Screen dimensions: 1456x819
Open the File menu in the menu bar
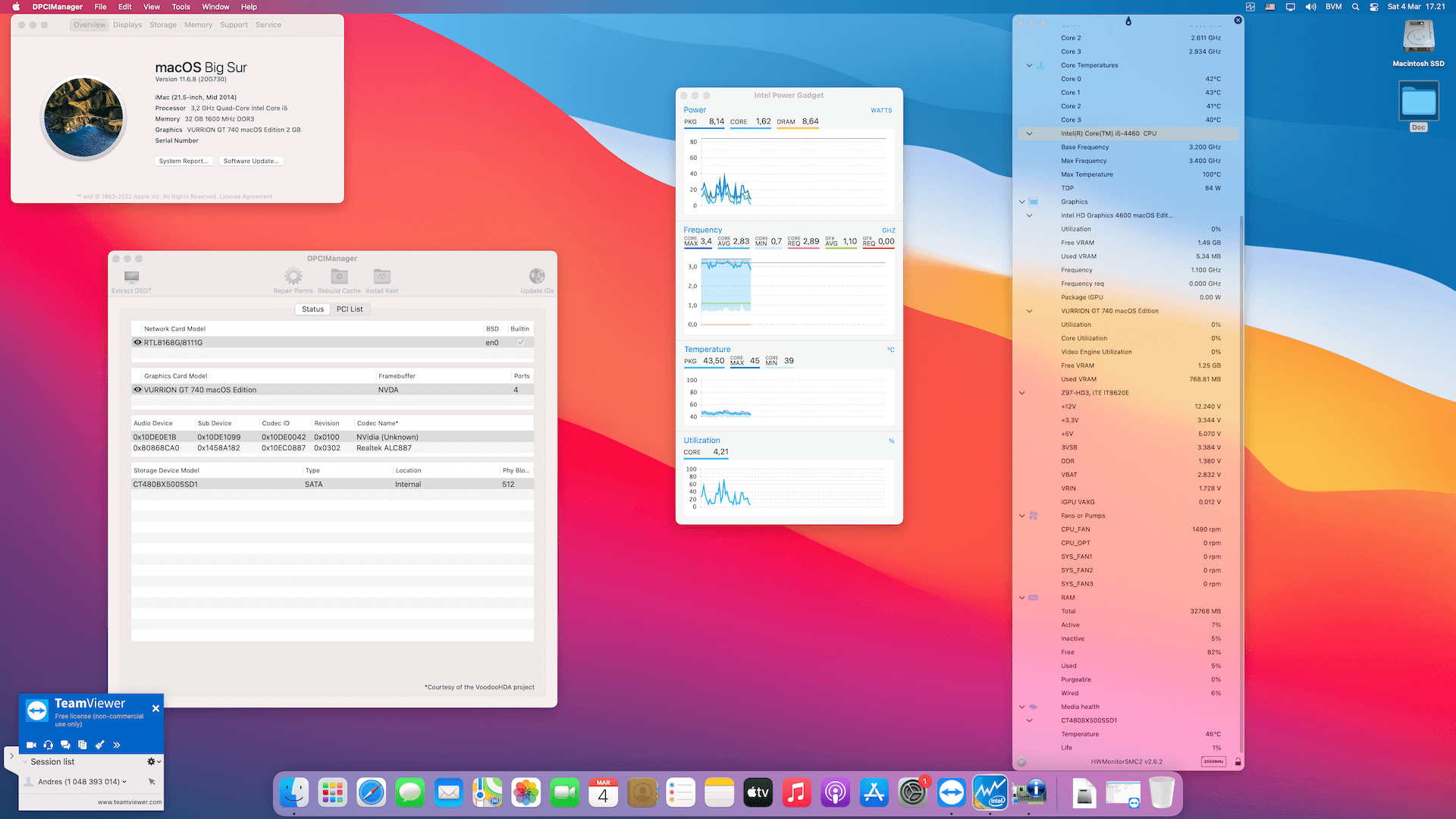tap(100, 7)
